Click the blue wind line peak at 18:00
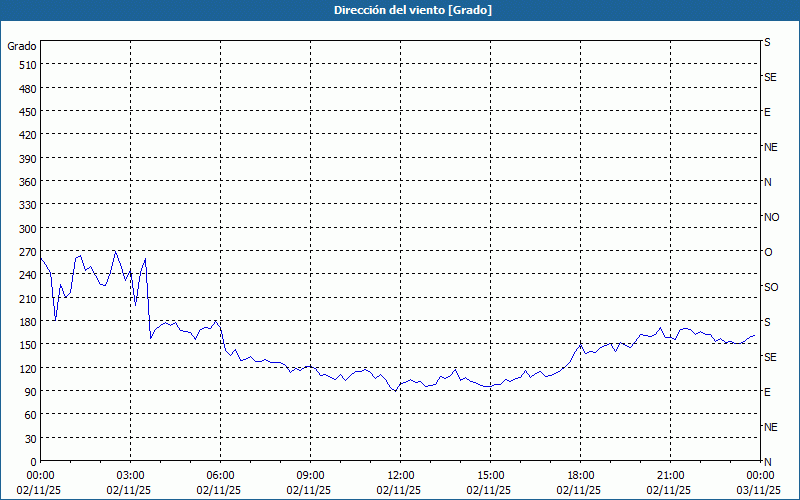Image resolution: width=800 pixels, height=500 pixels. coord(580,344)
